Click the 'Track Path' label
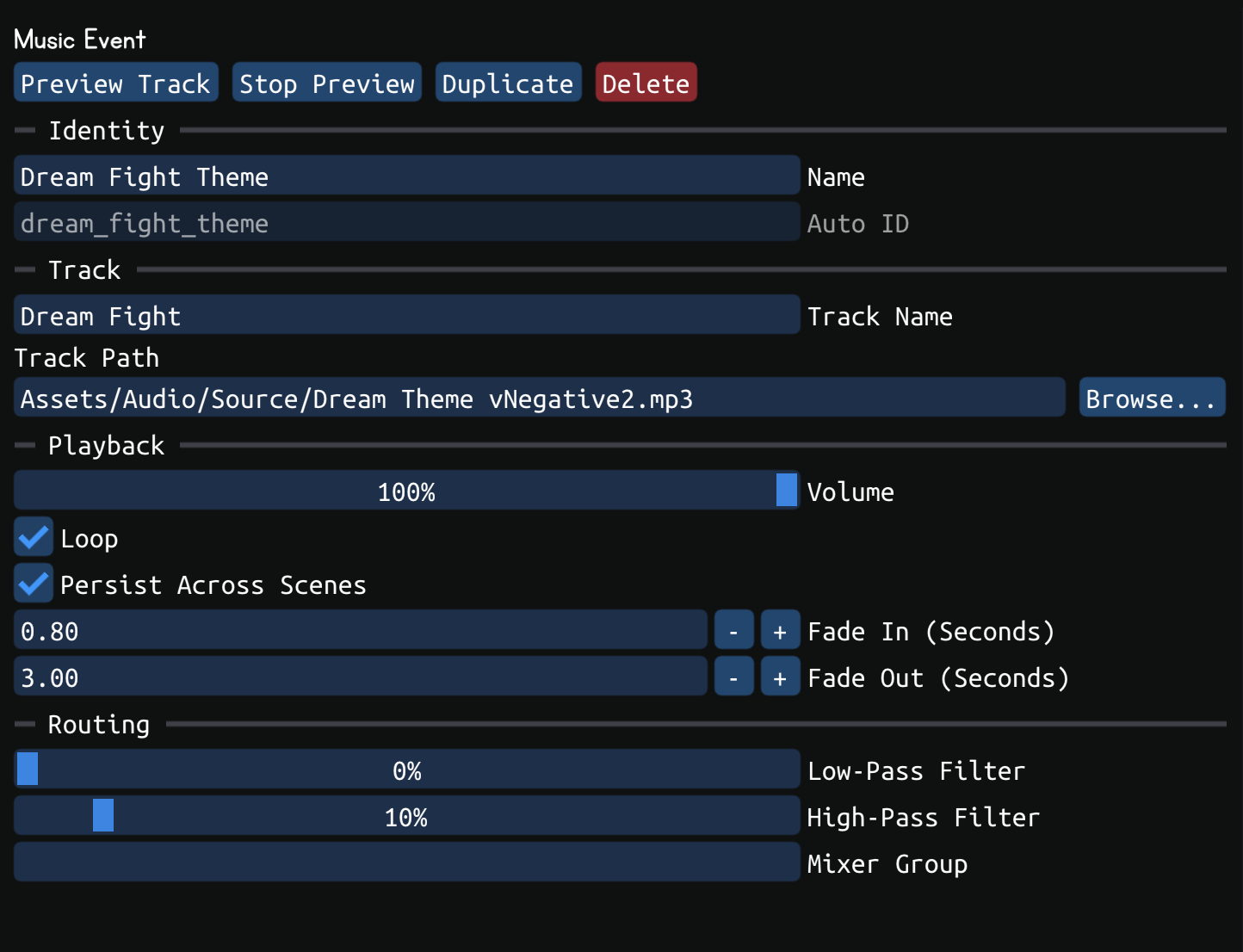The height and width of the screenshot is (952, 1243). point(87,357)
